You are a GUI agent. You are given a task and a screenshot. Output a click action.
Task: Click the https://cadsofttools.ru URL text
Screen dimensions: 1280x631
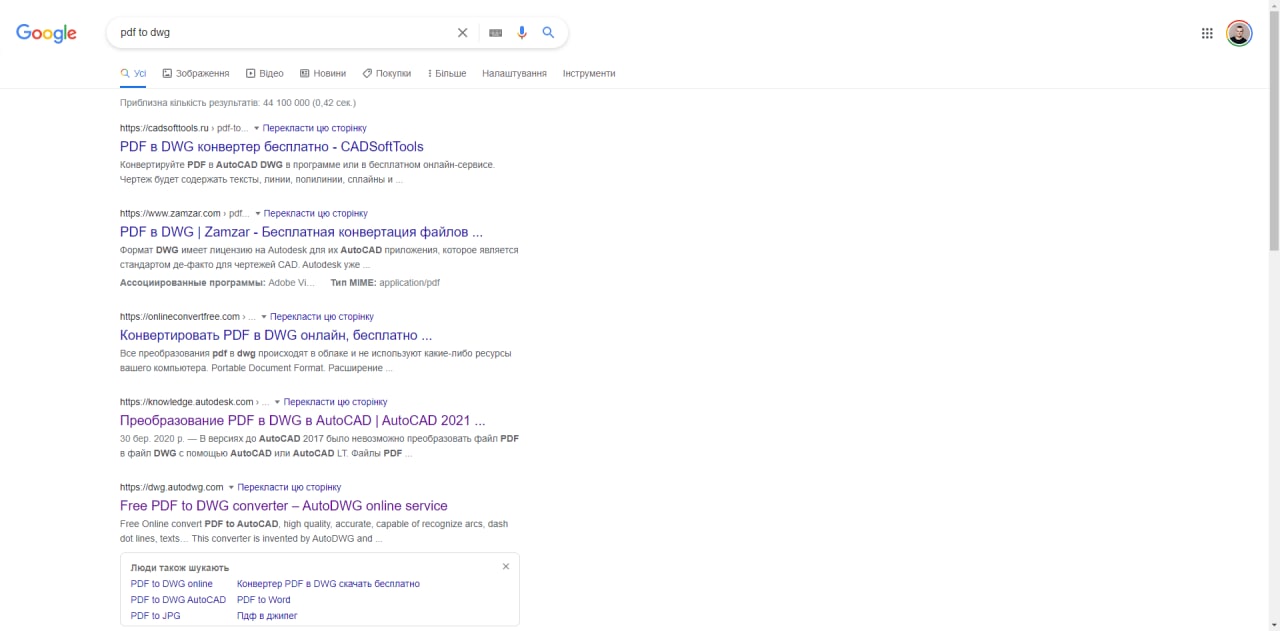[x=164, y=128]
